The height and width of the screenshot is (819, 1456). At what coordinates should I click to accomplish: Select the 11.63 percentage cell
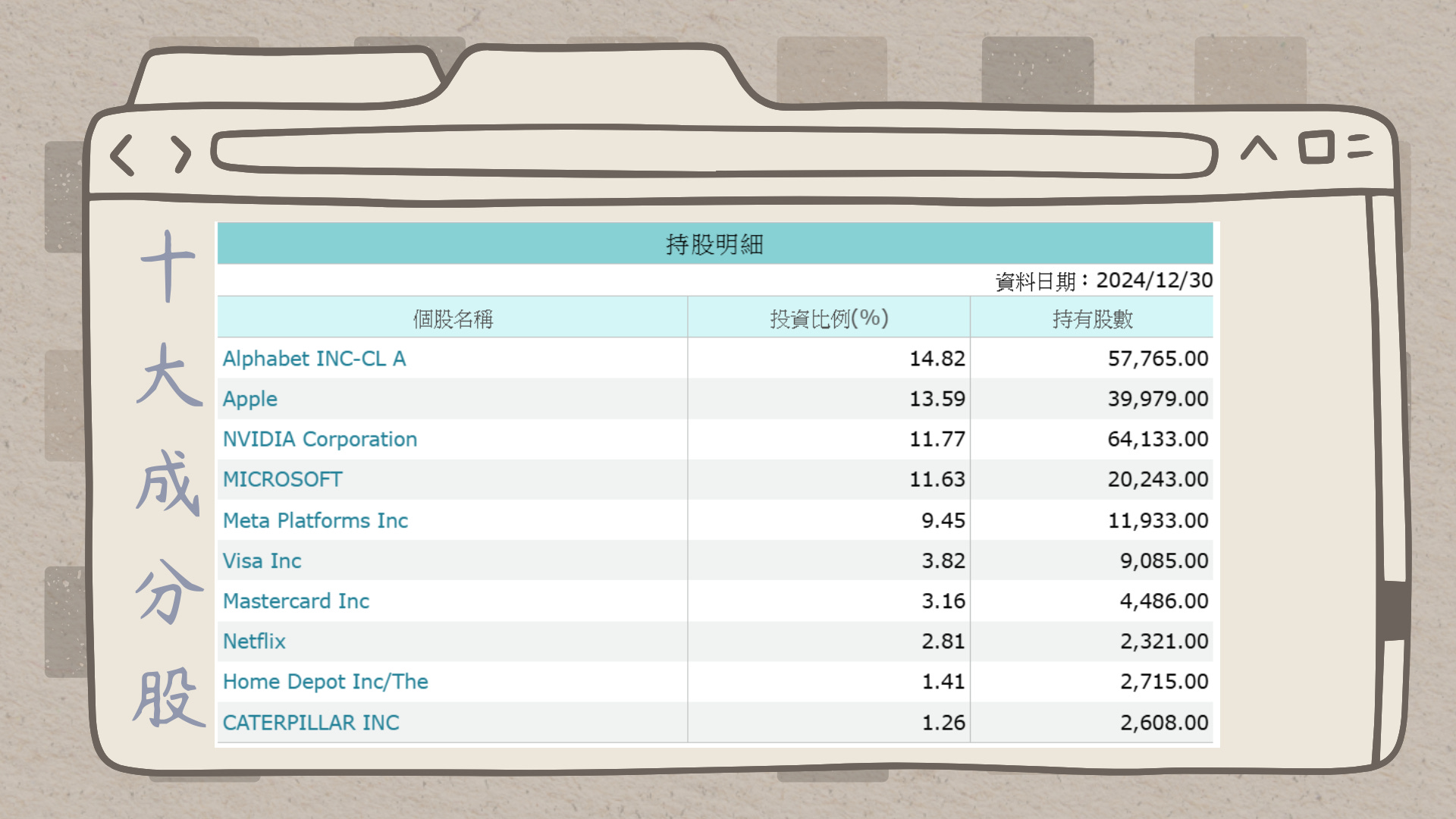[x=829, y=479]
